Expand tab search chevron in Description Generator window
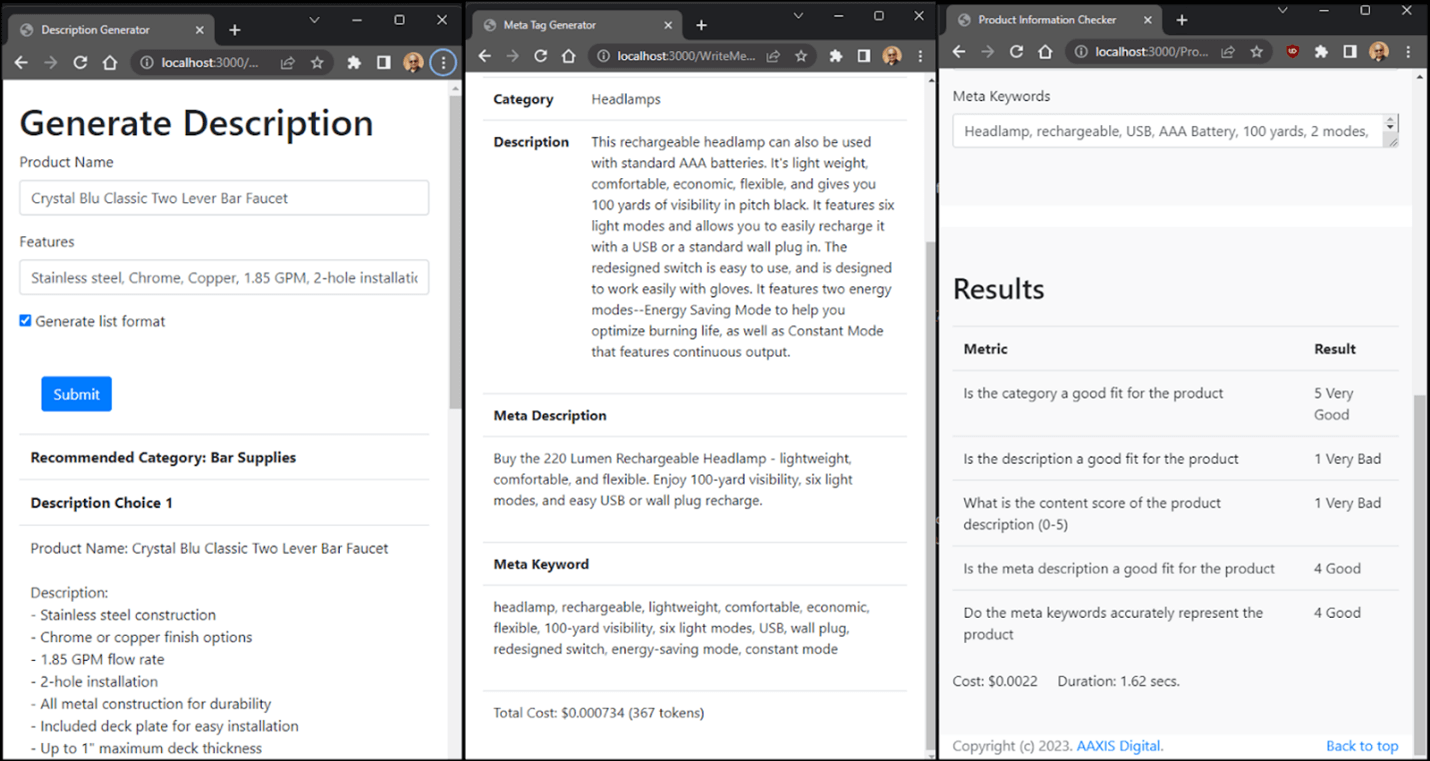 pos(314,20)
